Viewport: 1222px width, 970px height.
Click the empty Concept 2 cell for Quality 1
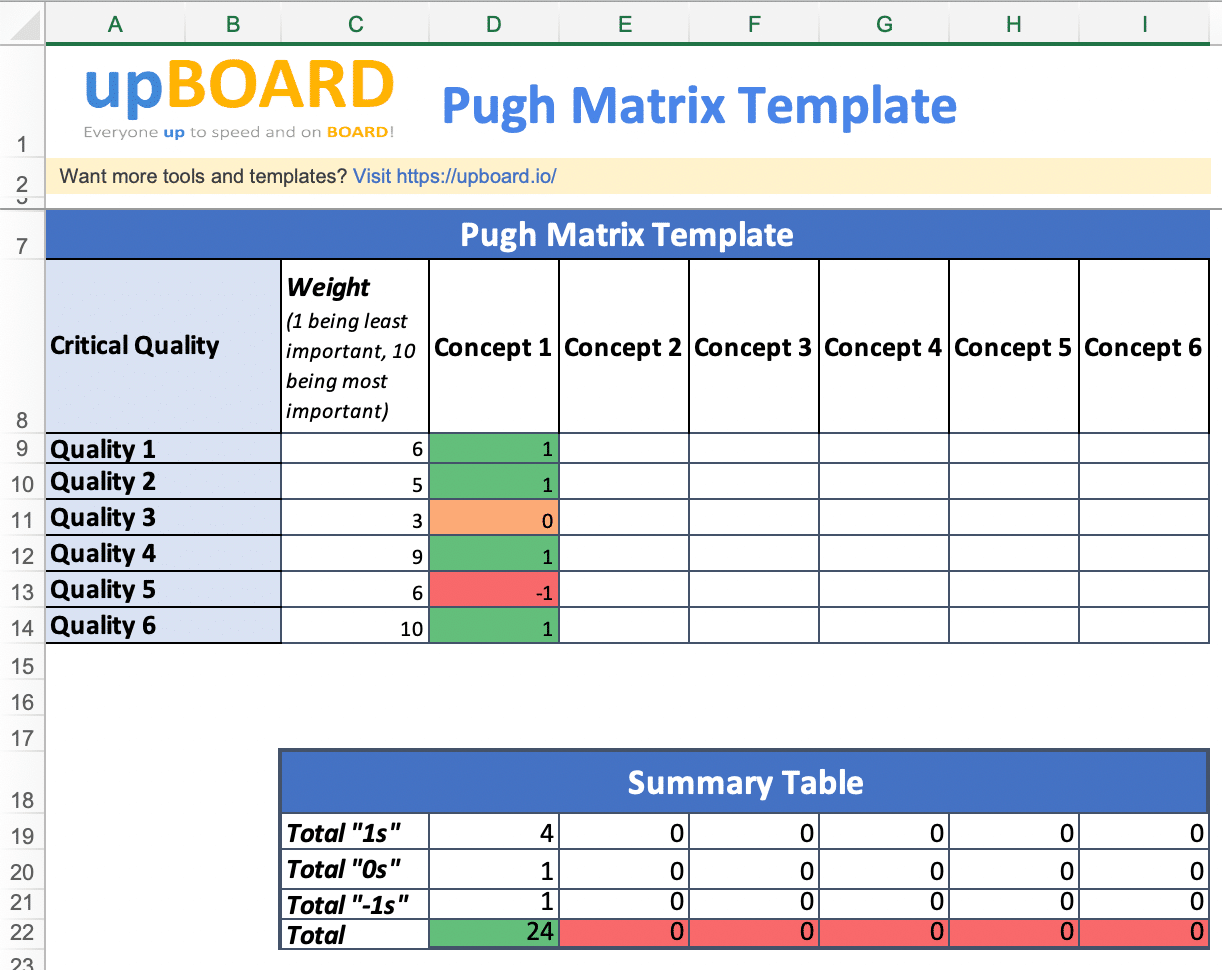pos(624,448)
